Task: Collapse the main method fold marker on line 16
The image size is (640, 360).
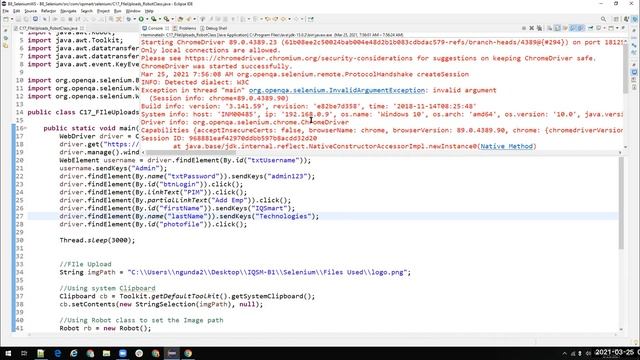Action: [25, 128]
